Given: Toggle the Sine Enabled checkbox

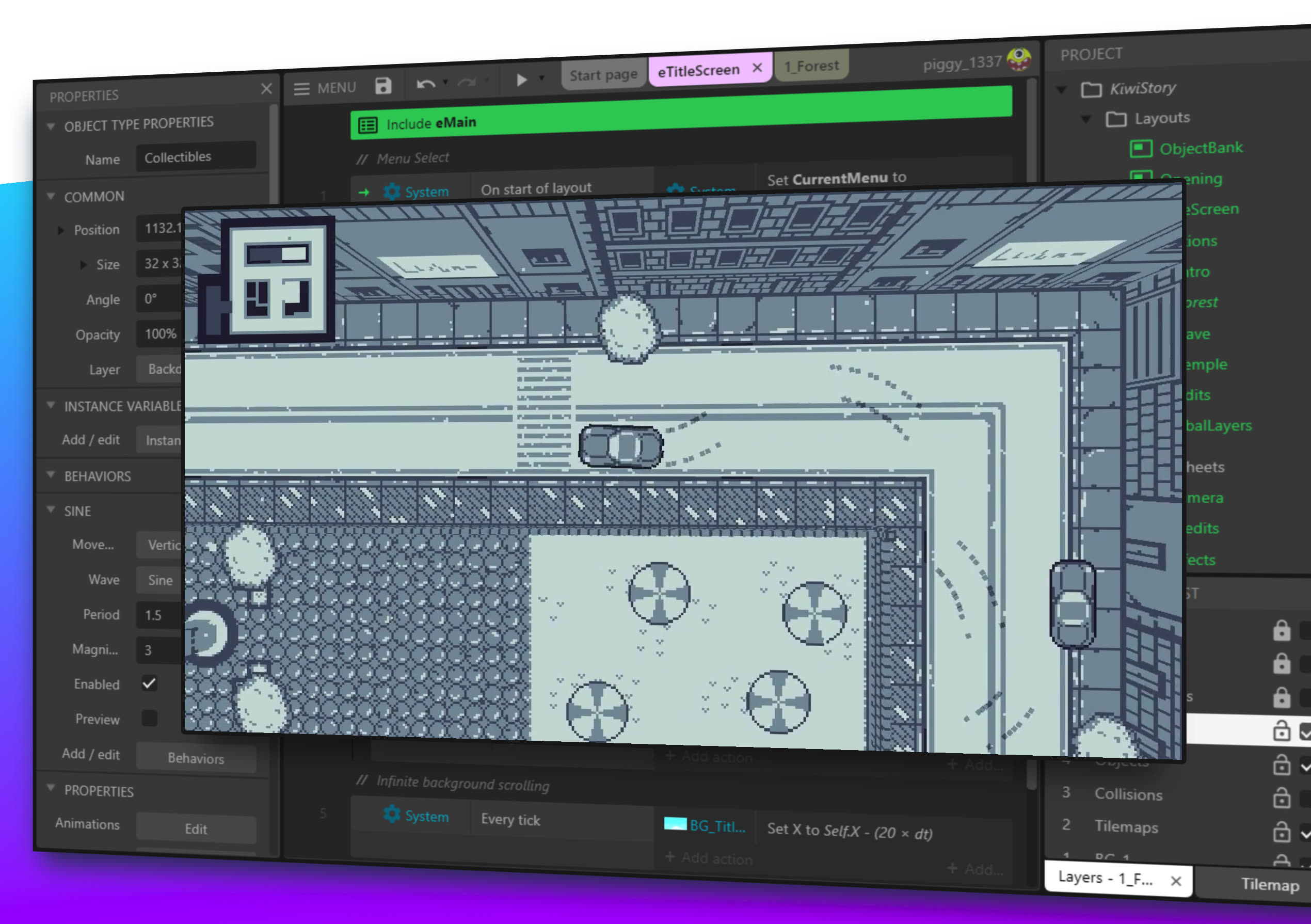Looking at the screenshot, I should point(149,683).
